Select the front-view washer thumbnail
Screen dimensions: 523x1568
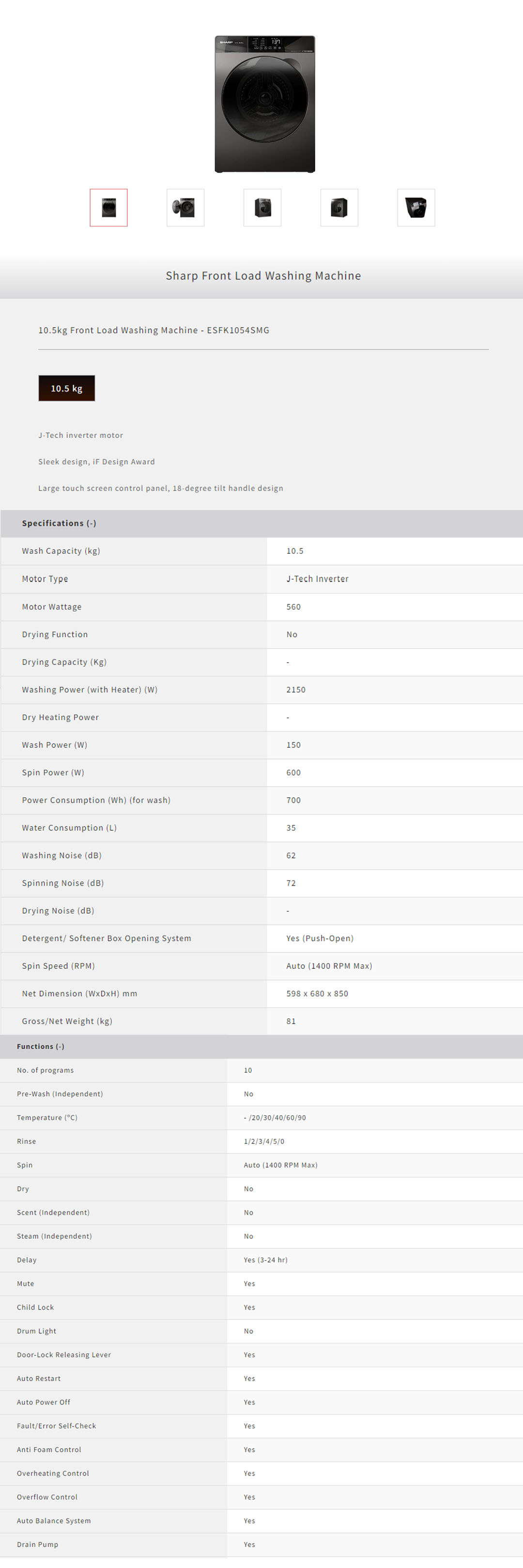click(108, 208)
